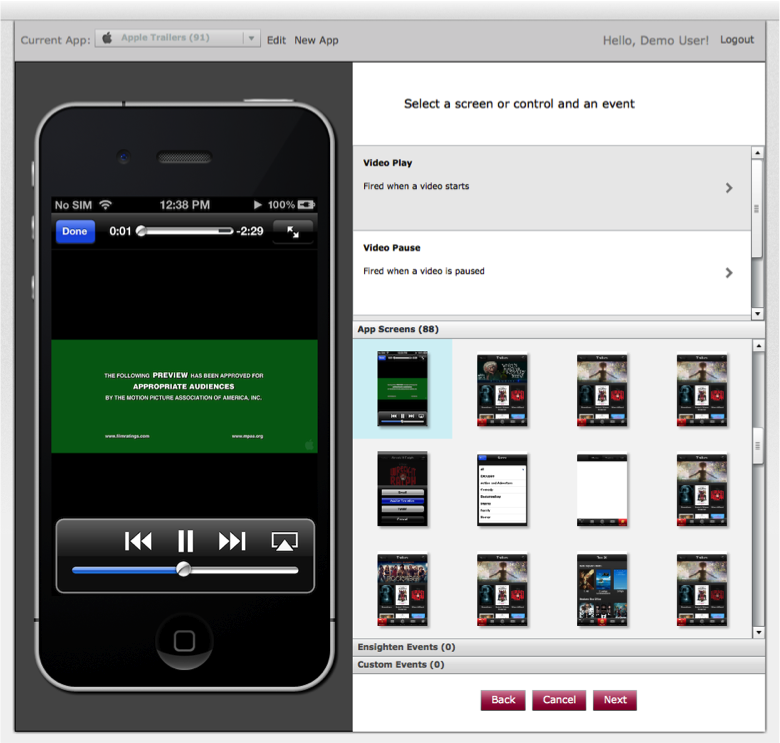Log out using the Logout link
This screenshot has width=780, height=743.
point(737,40)
